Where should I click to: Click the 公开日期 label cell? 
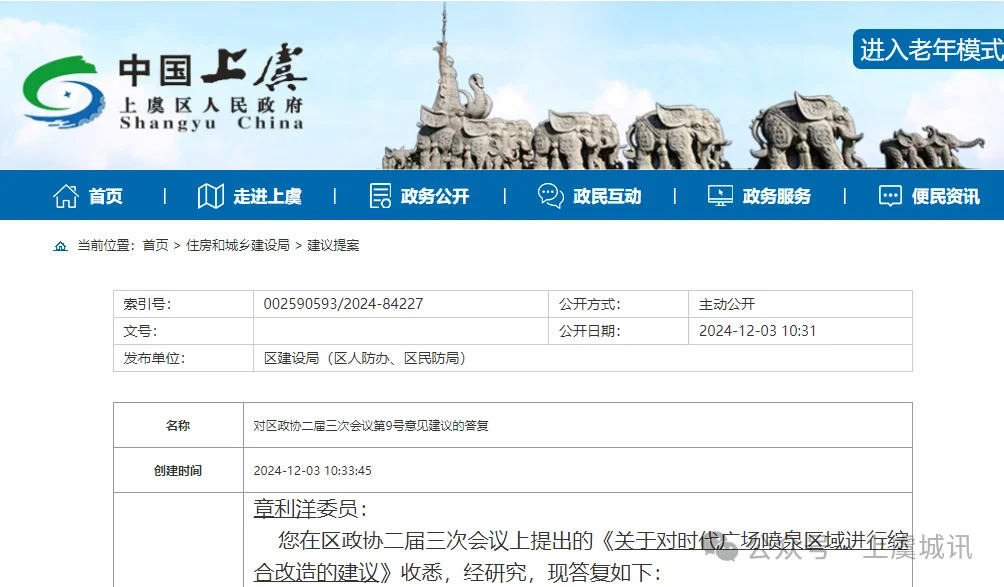619,331
